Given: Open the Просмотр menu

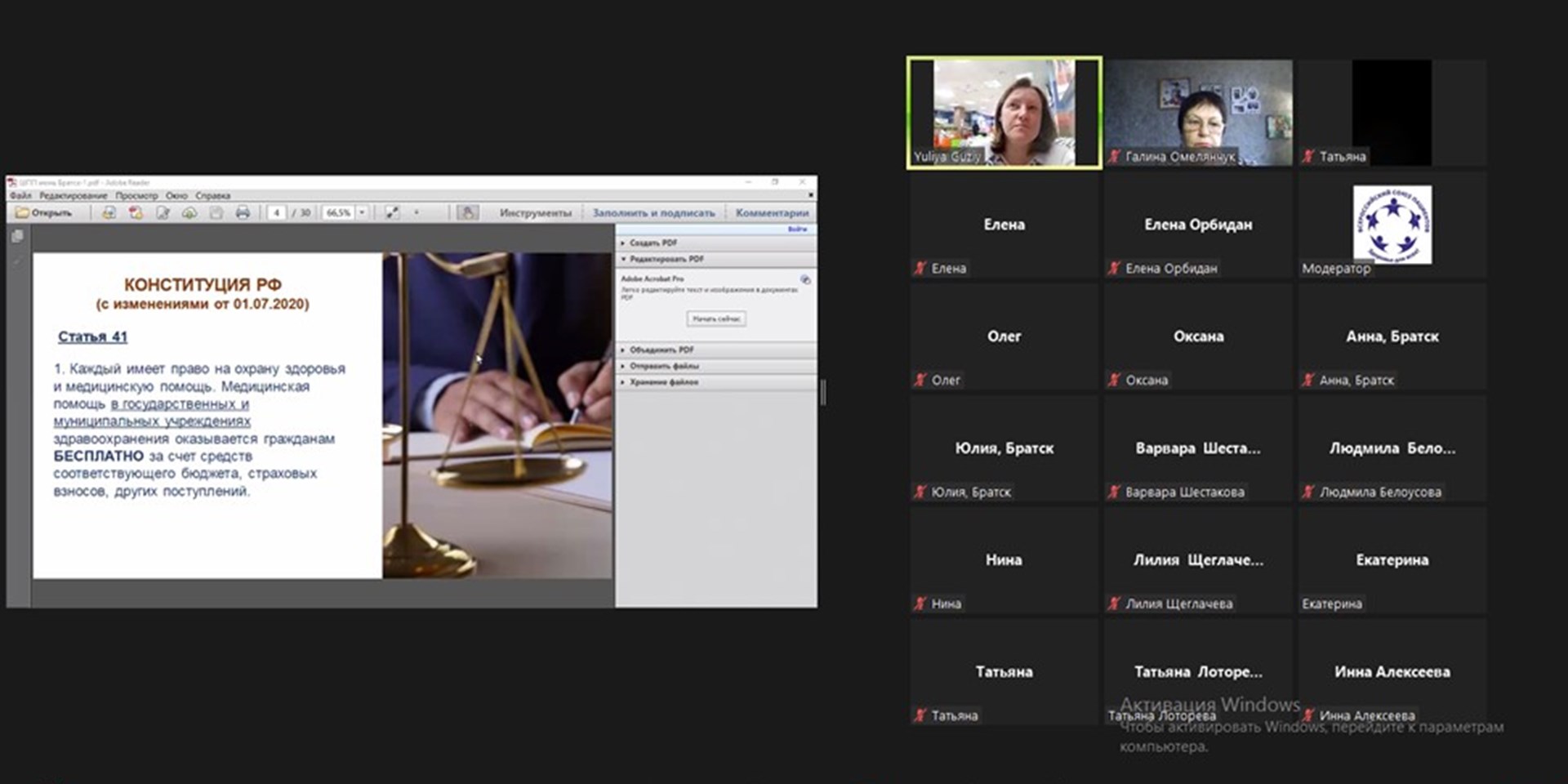Looking at the screenshot, I should pyautogui.click(x=136, y=196).
